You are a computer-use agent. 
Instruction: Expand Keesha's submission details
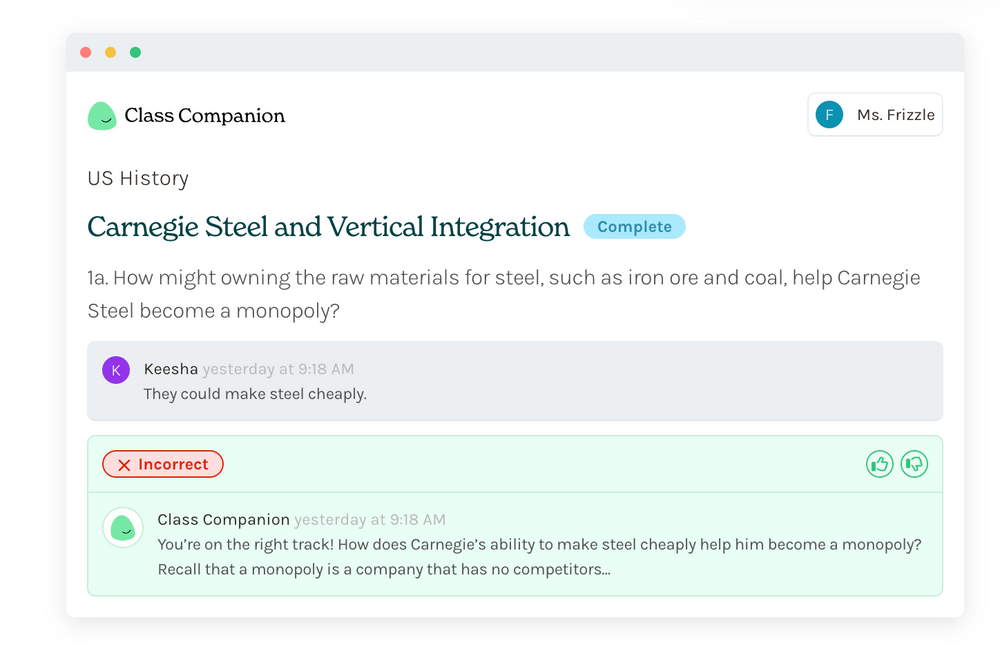tap(514, 381)
